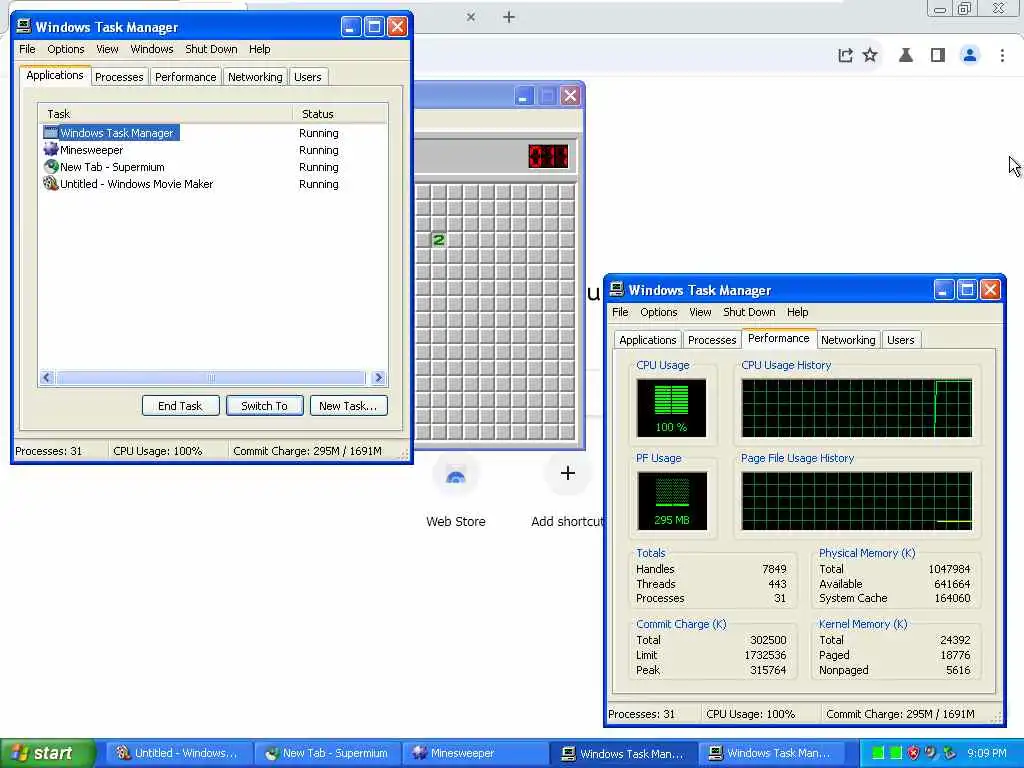Switch to Untitled - Windows Movie Maker taskbar button
Viewport: 1024px width, 768px height.
[x=180, y=753]
